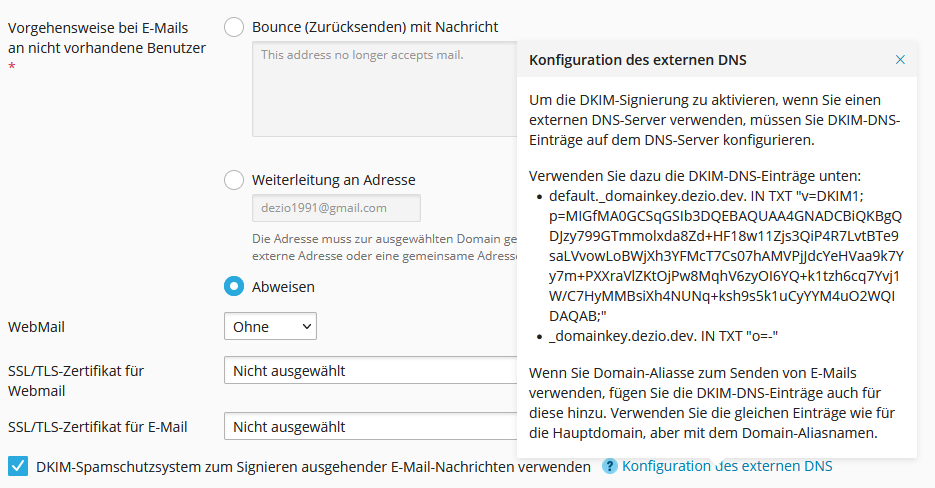Click the popup title Konfiguration des externen DNS
The width and height of the screenshot is (935, 488).
(637, 60)
